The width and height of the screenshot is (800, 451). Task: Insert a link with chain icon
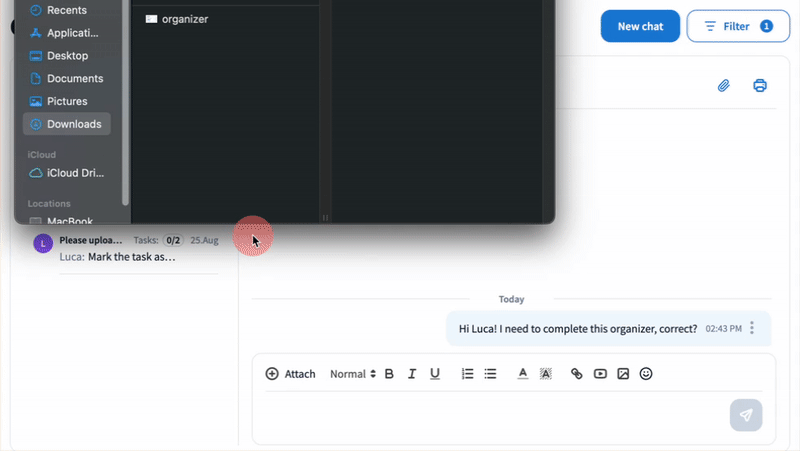point(576,374)
